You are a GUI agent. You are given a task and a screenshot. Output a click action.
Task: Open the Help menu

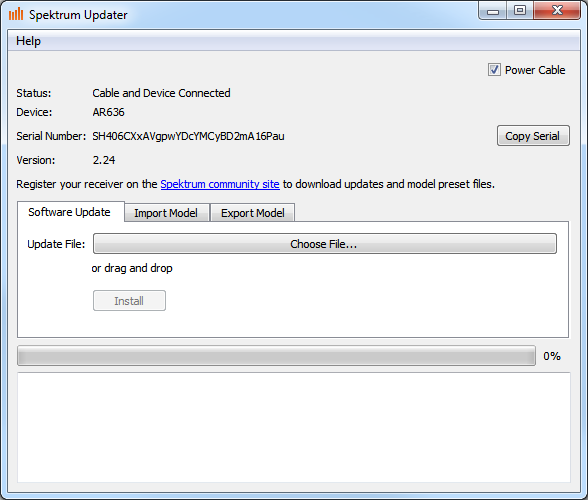tap(28, 41)
